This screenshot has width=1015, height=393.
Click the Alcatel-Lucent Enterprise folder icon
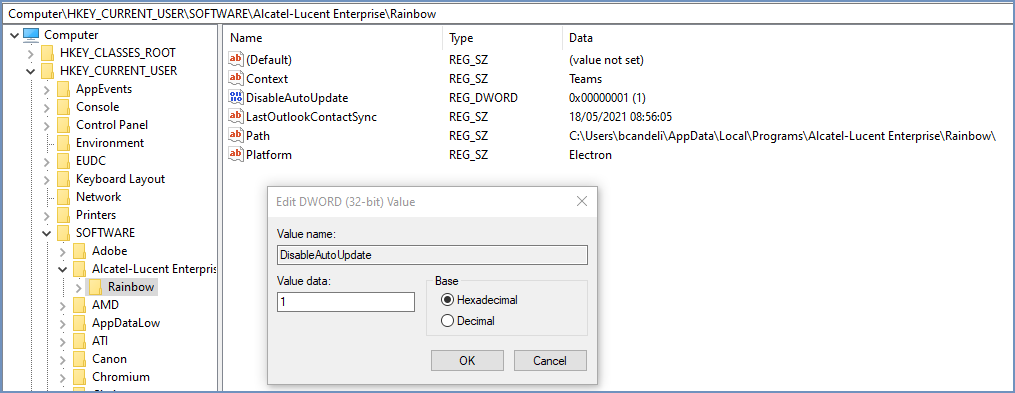79,269
